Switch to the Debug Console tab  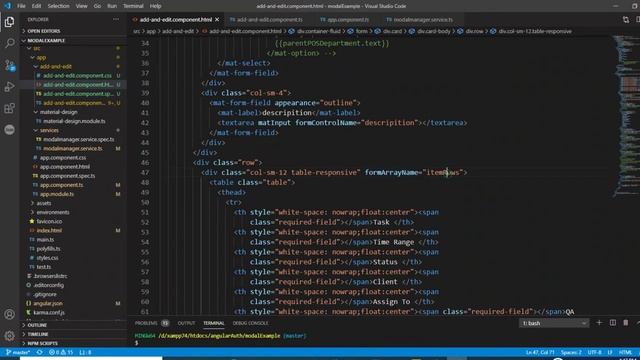coord(251,323)
